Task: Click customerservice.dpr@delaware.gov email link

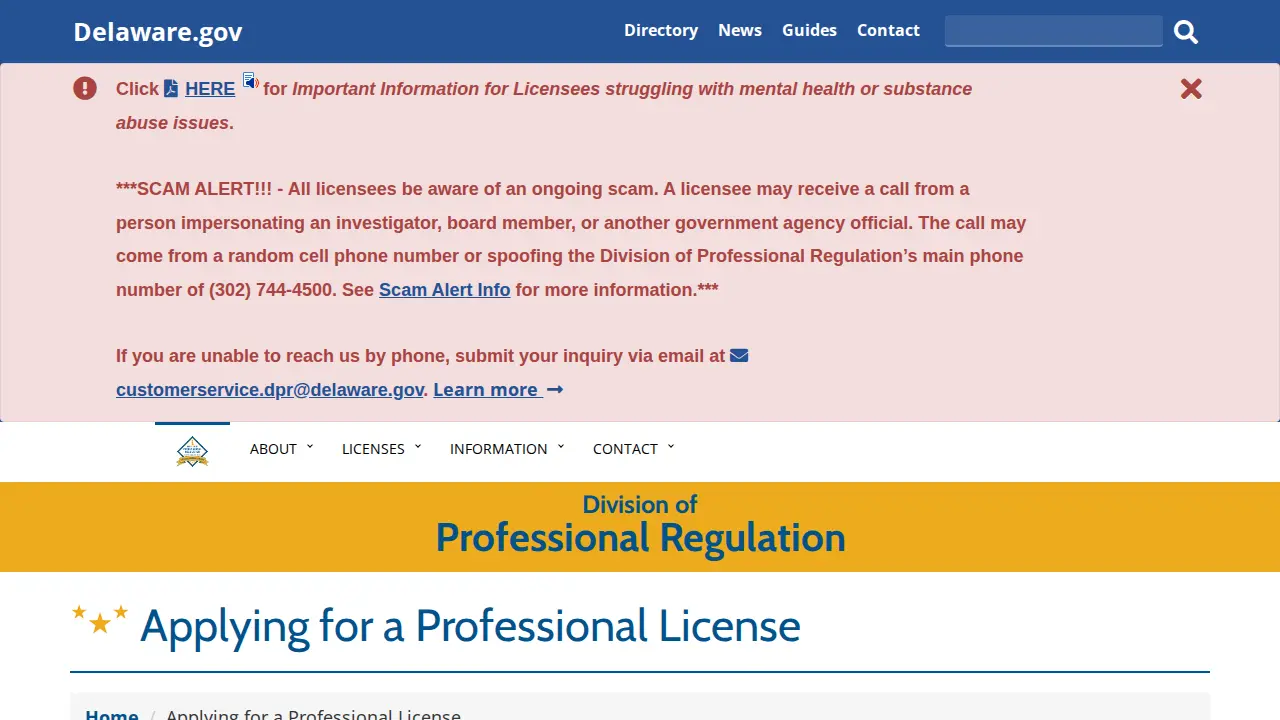Action: (x=270, y=390)
